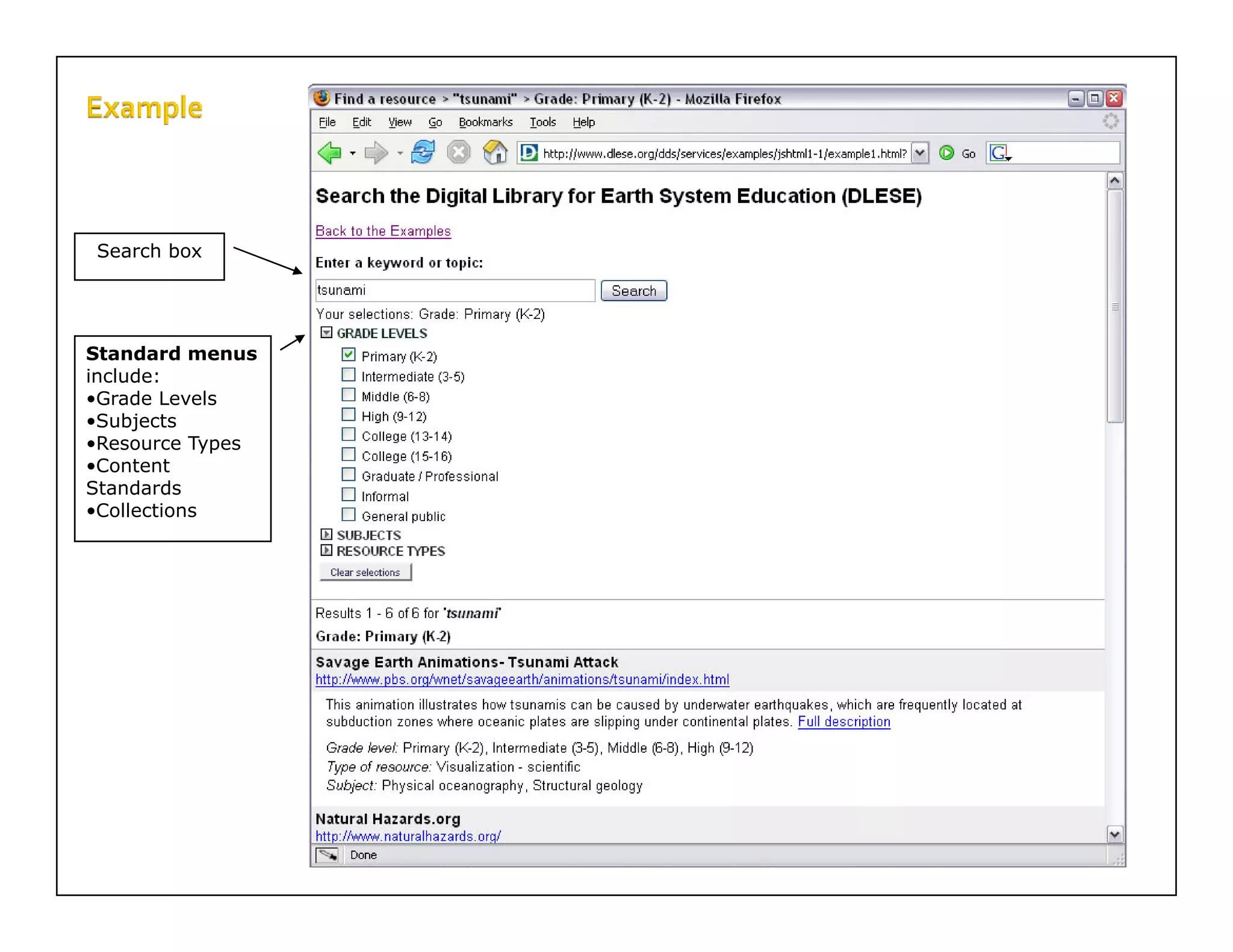The height and width of the screenshot is (952, 1233).
Task: Open the URL address bar dropdown
Action: pyautogui.click(x=919, y=153)
